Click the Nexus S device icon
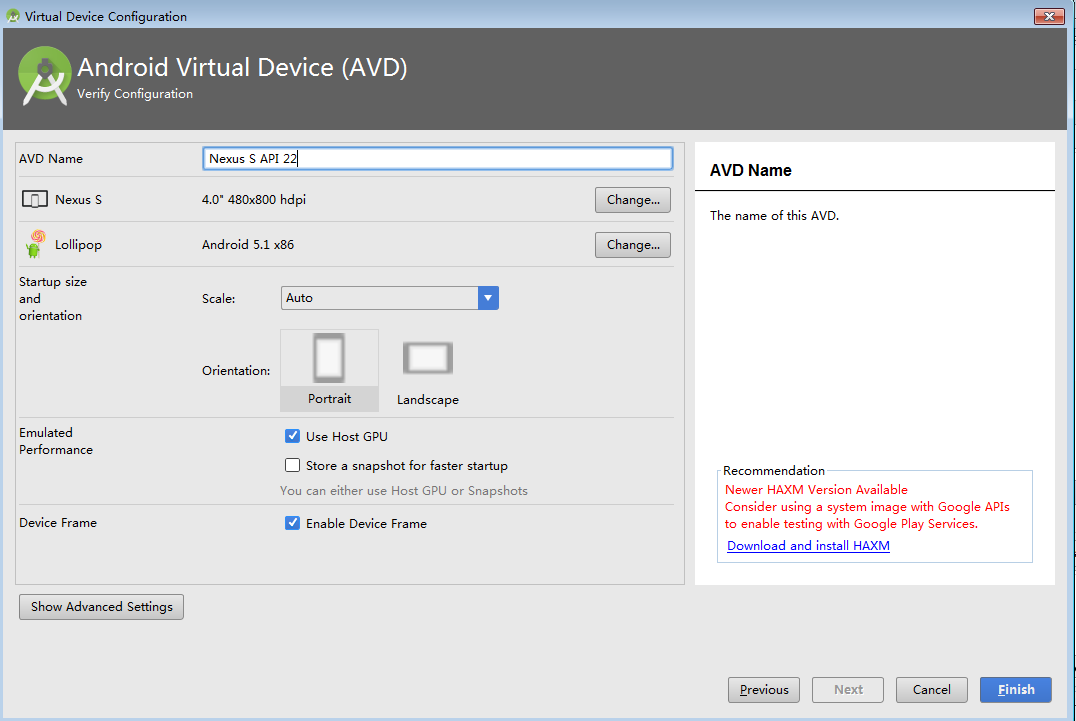 tap(34, 200)
